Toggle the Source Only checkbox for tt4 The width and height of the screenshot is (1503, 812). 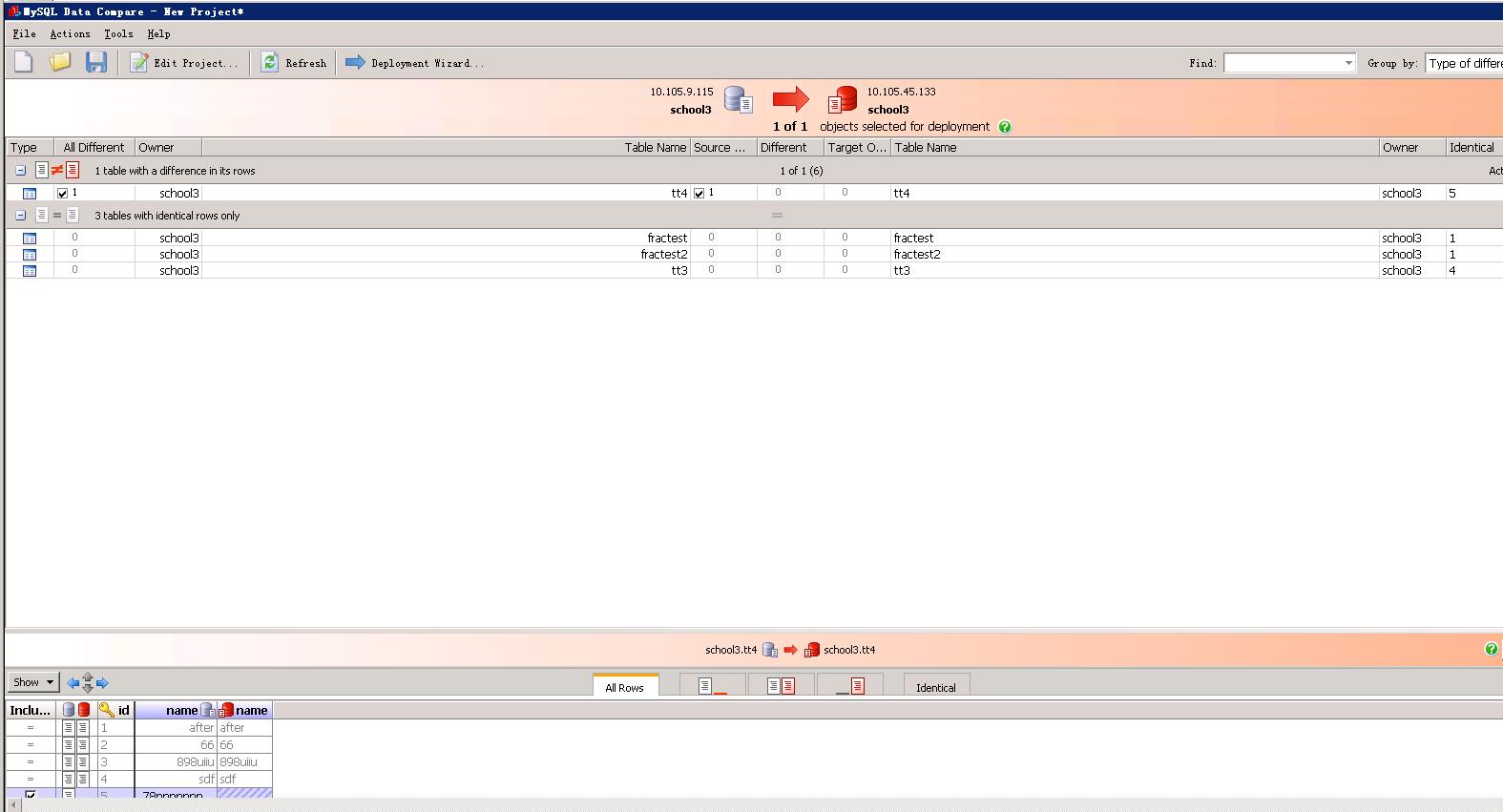point(699,193)
